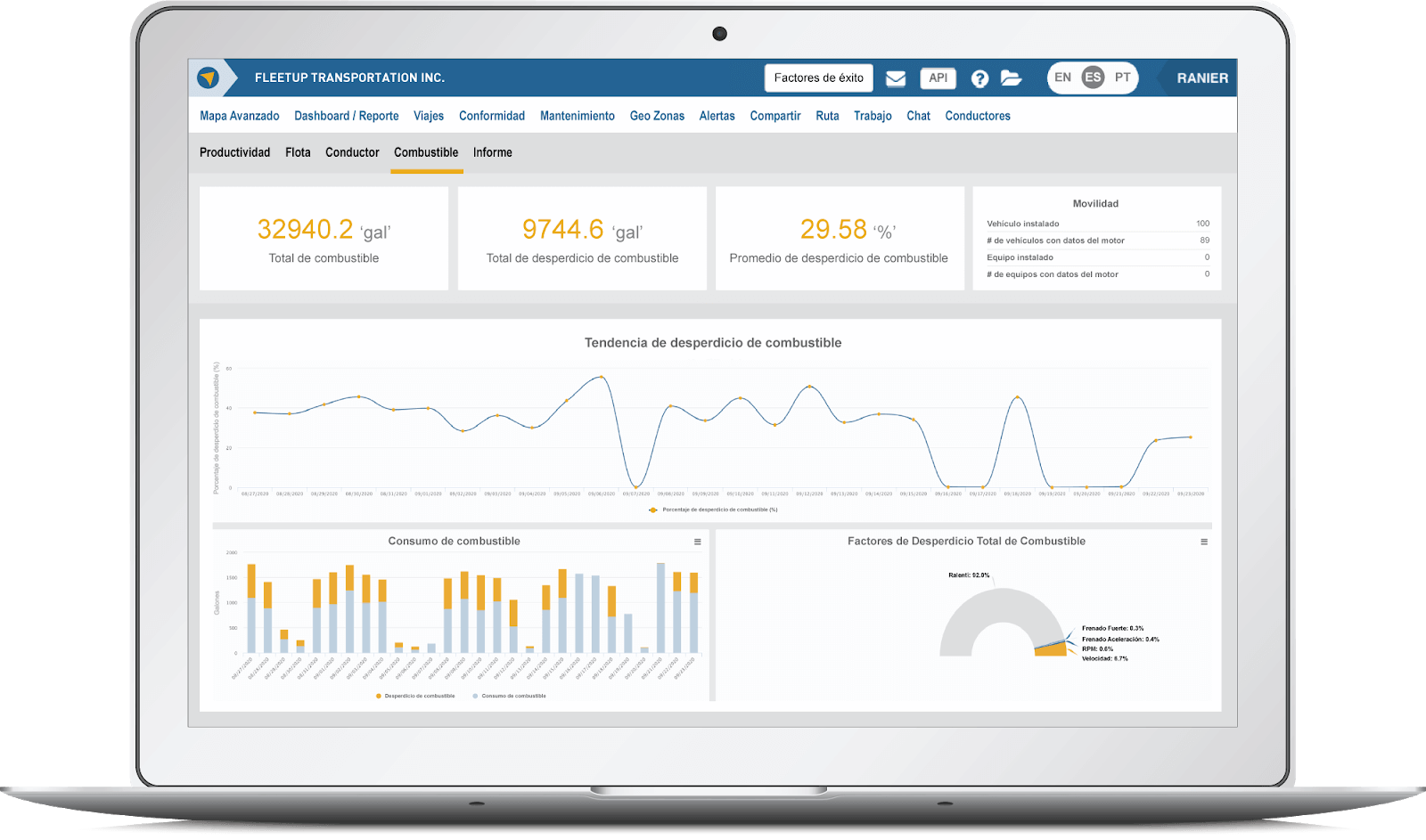The width and height of the screenshot is (1426, 840).
Task: Click the API icon button
Action: point(938,78)
